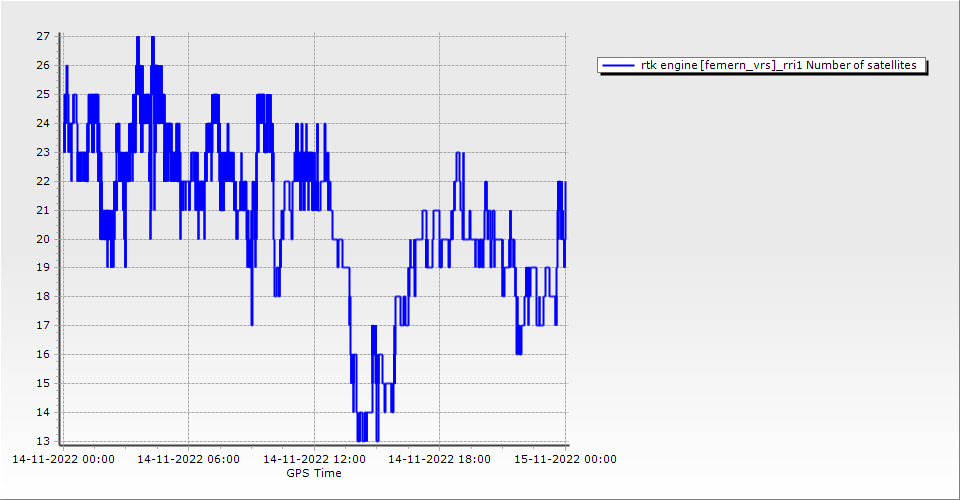Click the y-axis tick label 13
960x500 pixels.
click(x=43, y=442)
